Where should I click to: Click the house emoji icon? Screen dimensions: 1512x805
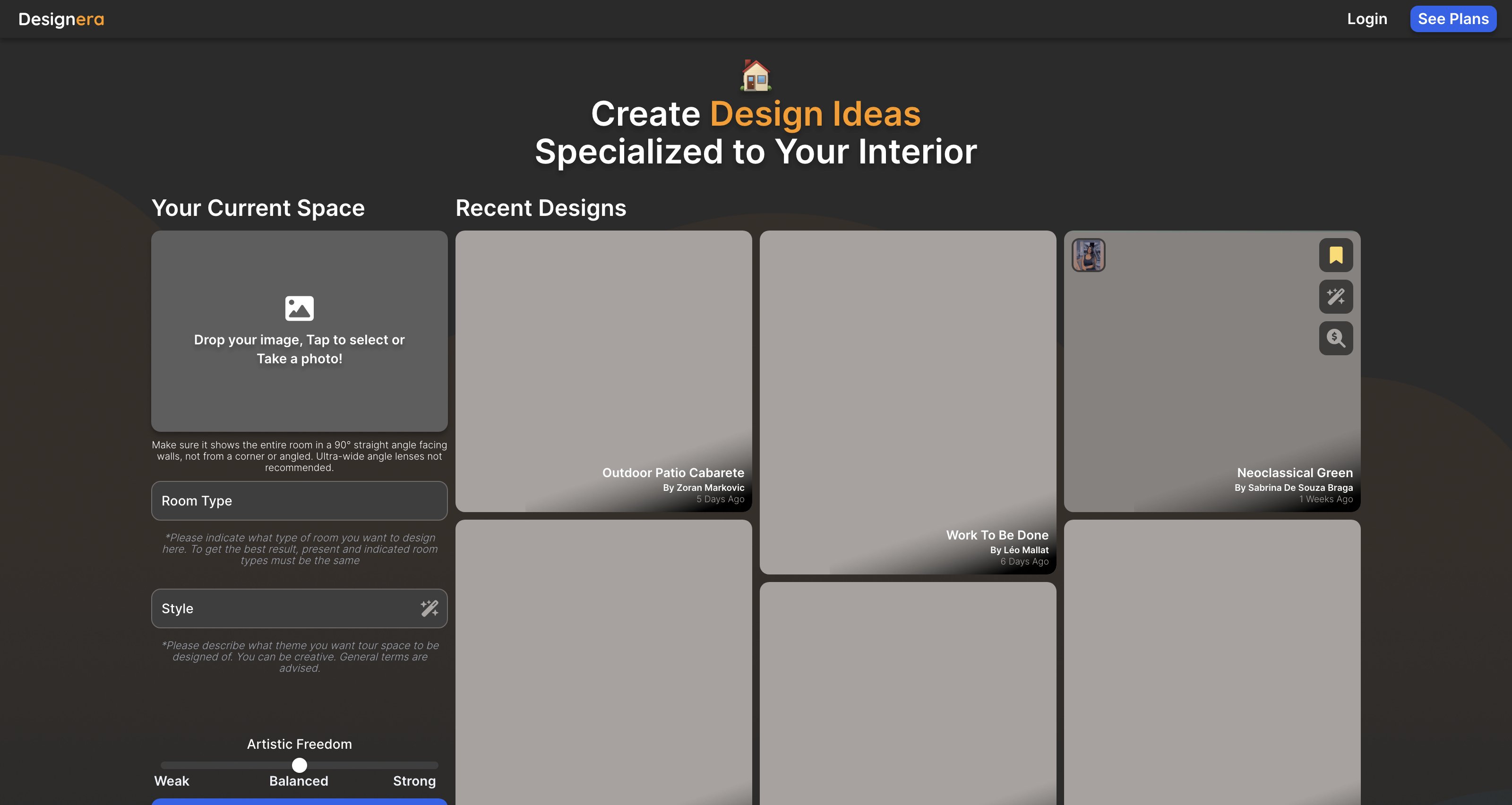pos(756,75)
